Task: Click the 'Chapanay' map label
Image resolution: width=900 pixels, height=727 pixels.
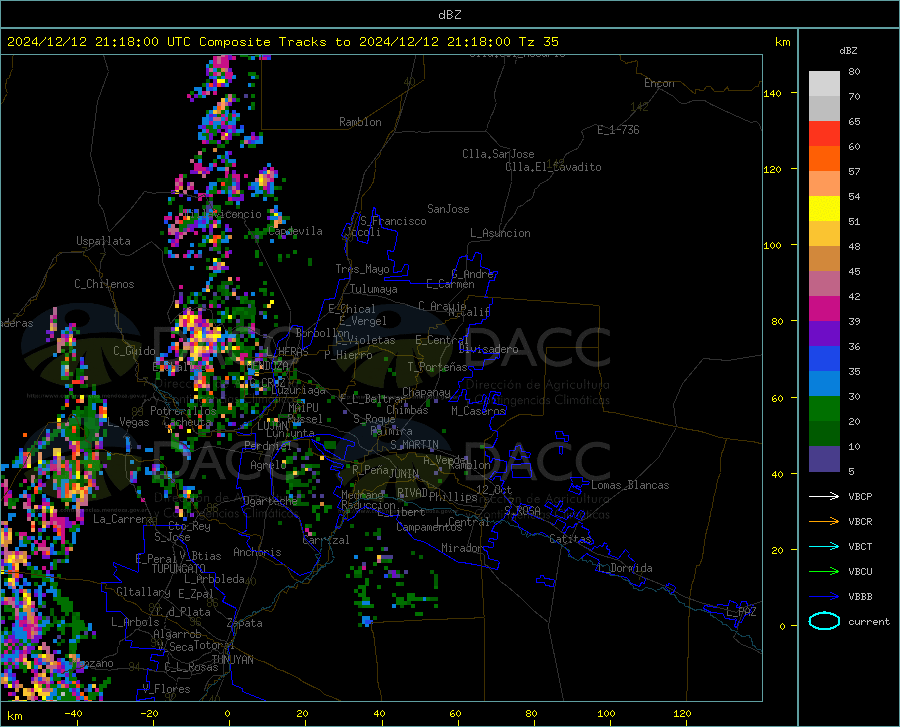Action: [426, 392]
